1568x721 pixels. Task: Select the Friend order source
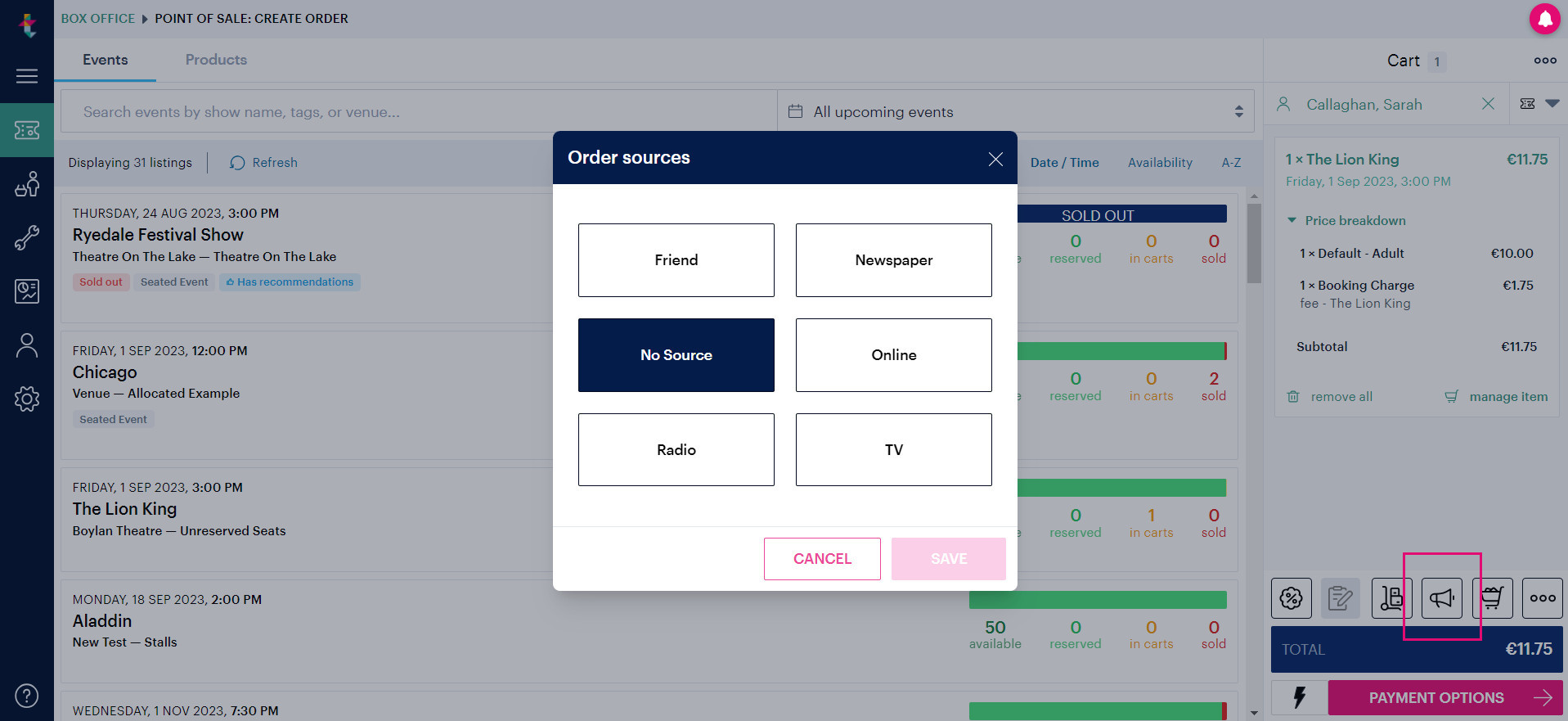(676, 260)
